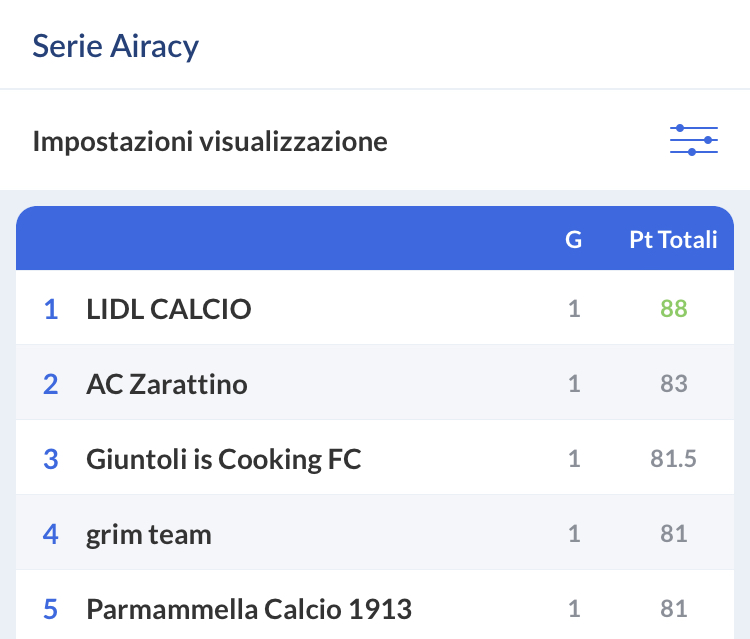The image size is (750, 639).
Task: Sort by Pt Totali column header
Action: click(x=673, y=240)
